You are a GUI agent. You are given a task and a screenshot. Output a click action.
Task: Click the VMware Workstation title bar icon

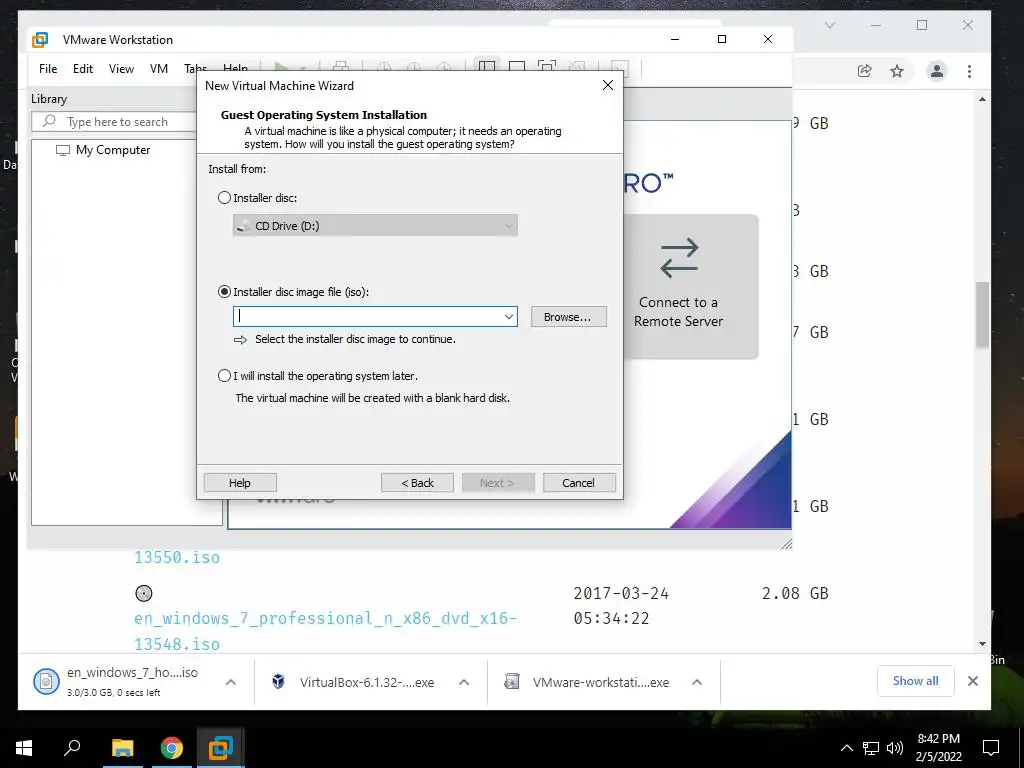coord(40,40)
